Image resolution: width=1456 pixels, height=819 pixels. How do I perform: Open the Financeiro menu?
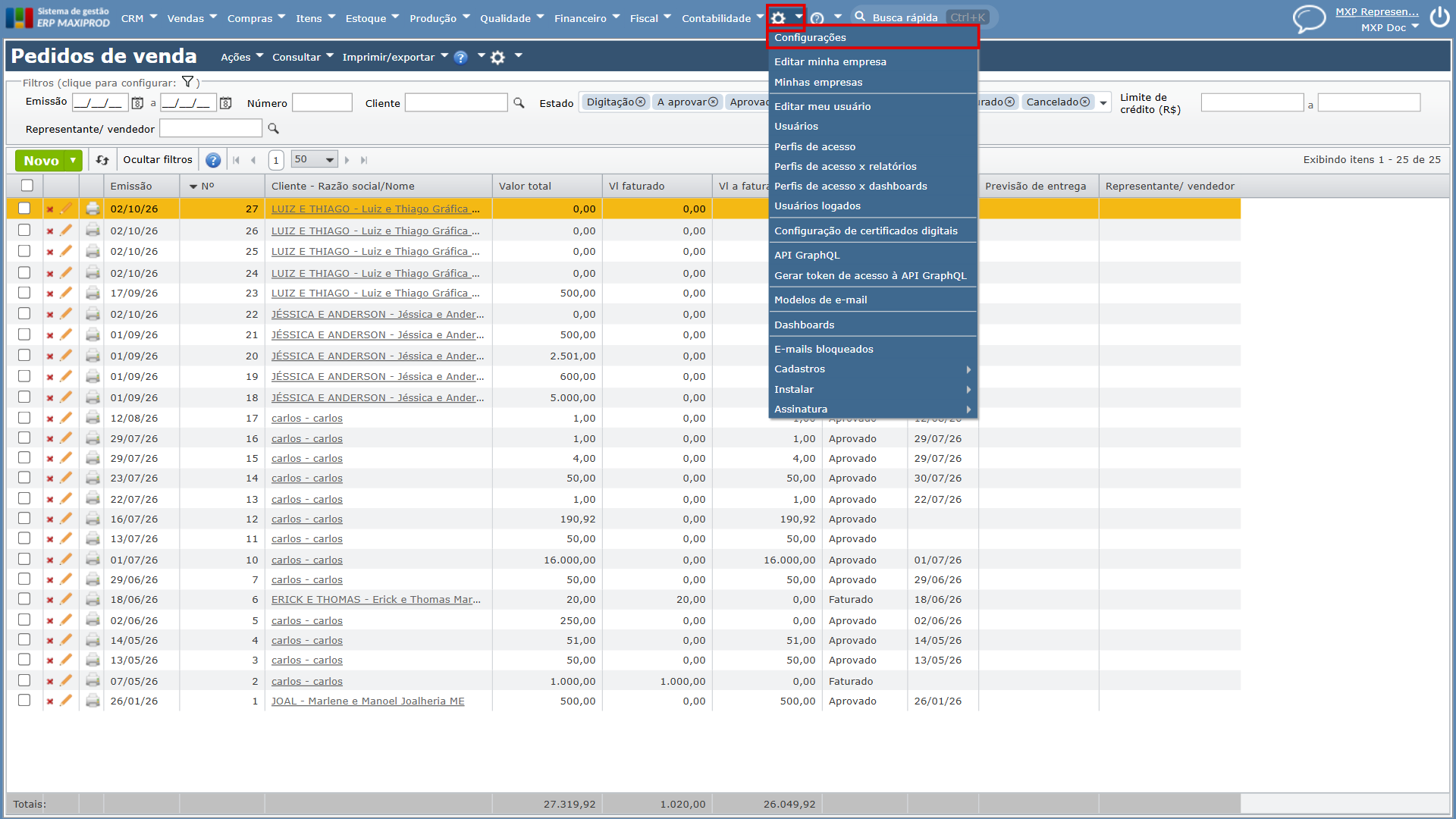point(587,18)
